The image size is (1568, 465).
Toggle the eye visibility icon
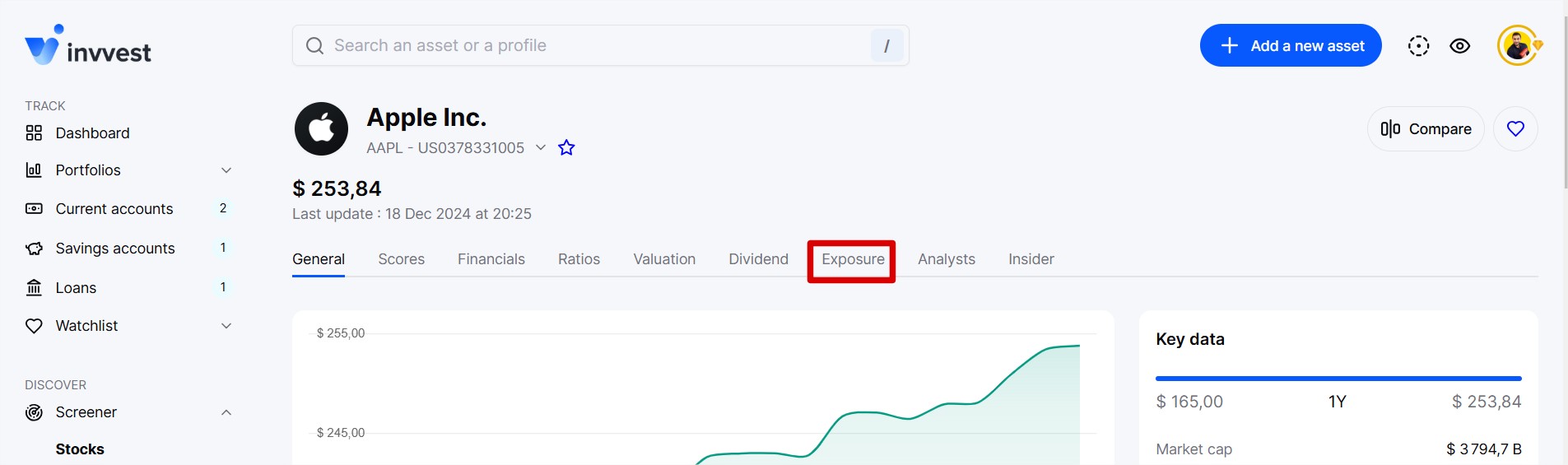tap(1460, 46)
